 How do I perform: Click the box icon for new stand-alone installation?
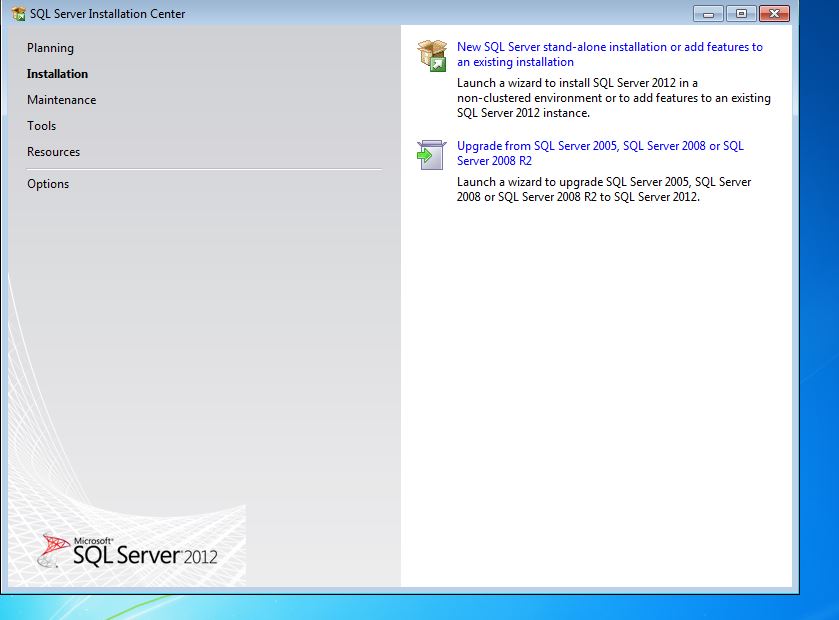(432, 56)
